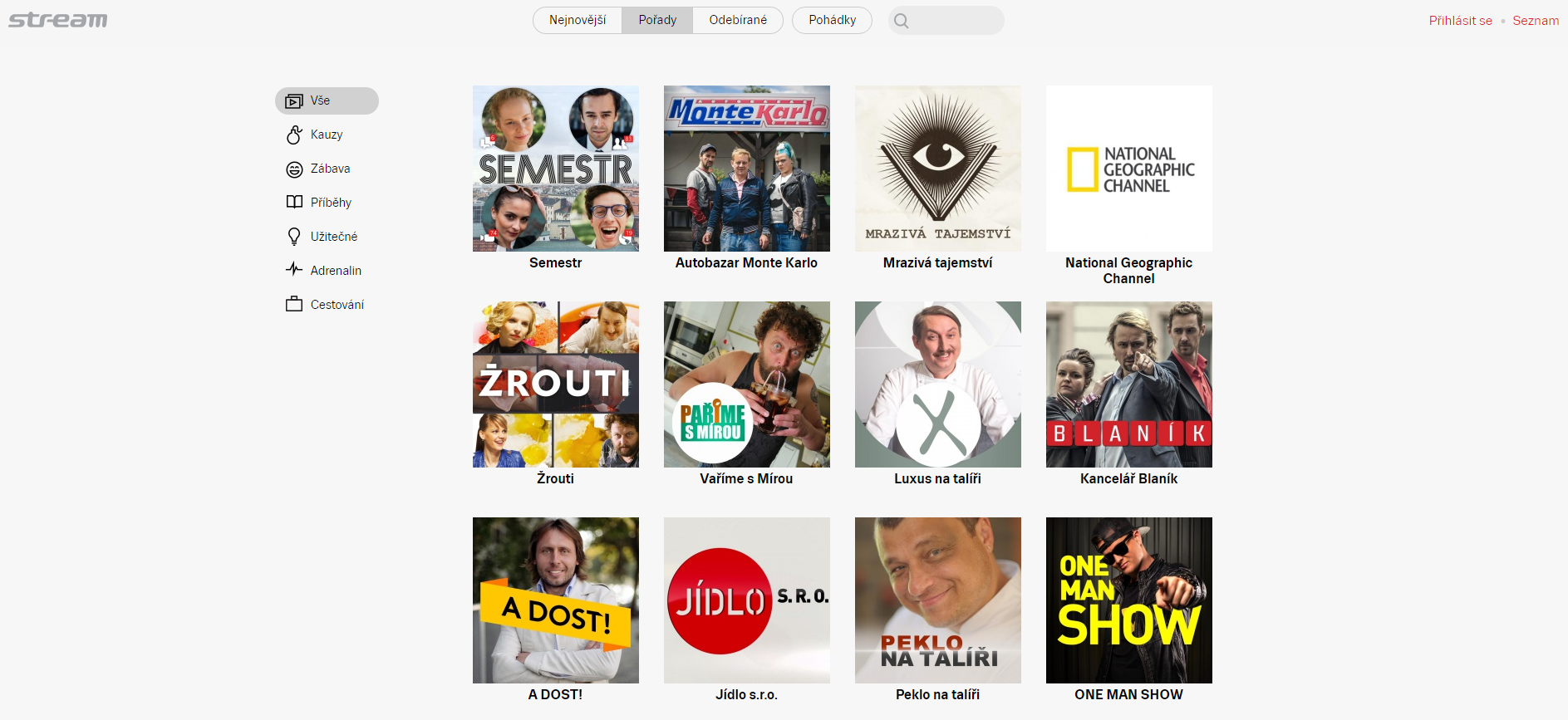
Task: Click the Žrouti title text
Action: 556,478
